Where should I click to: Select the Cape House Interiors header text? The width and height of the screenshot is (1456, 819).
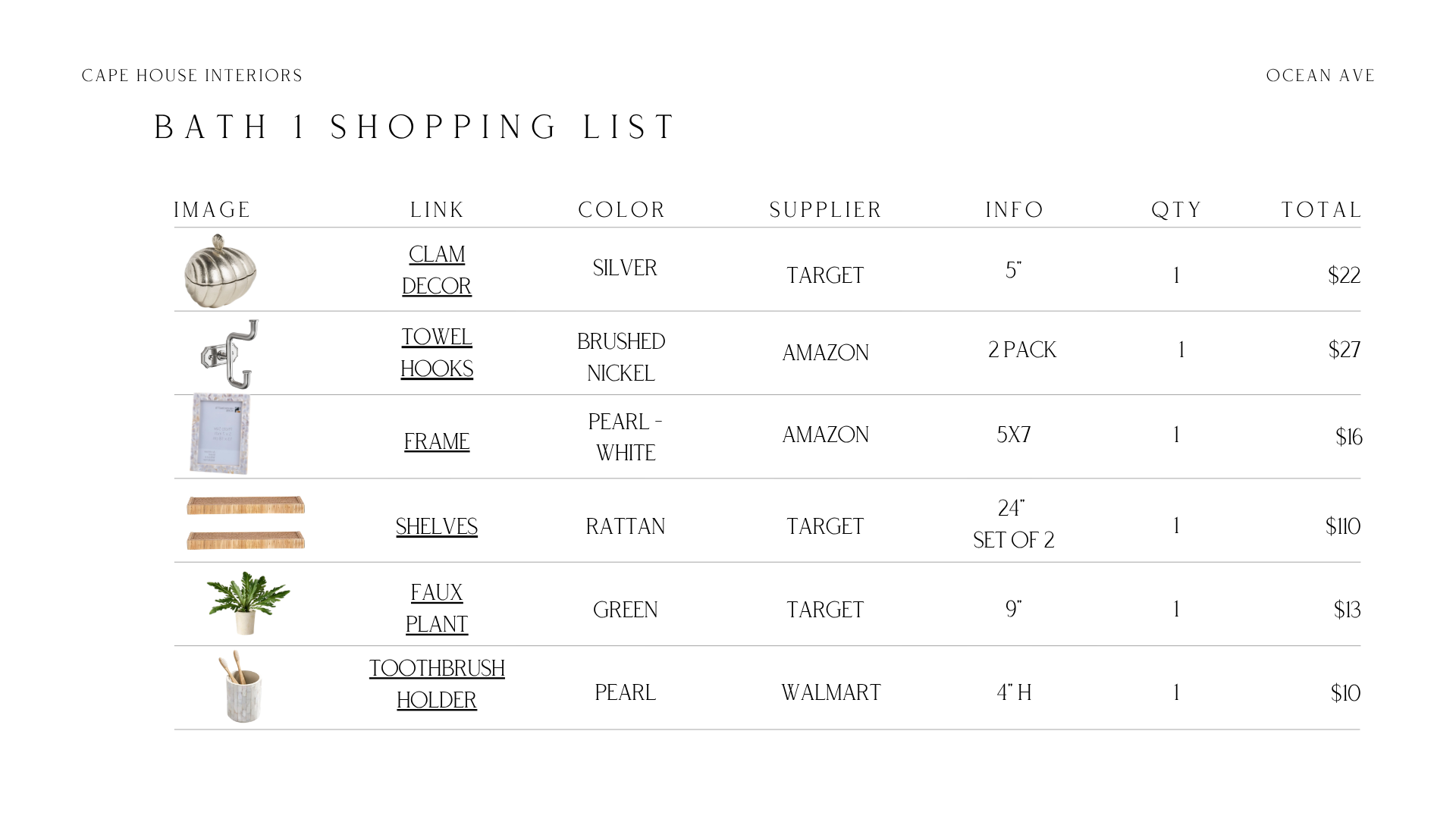tap(192, 76)
